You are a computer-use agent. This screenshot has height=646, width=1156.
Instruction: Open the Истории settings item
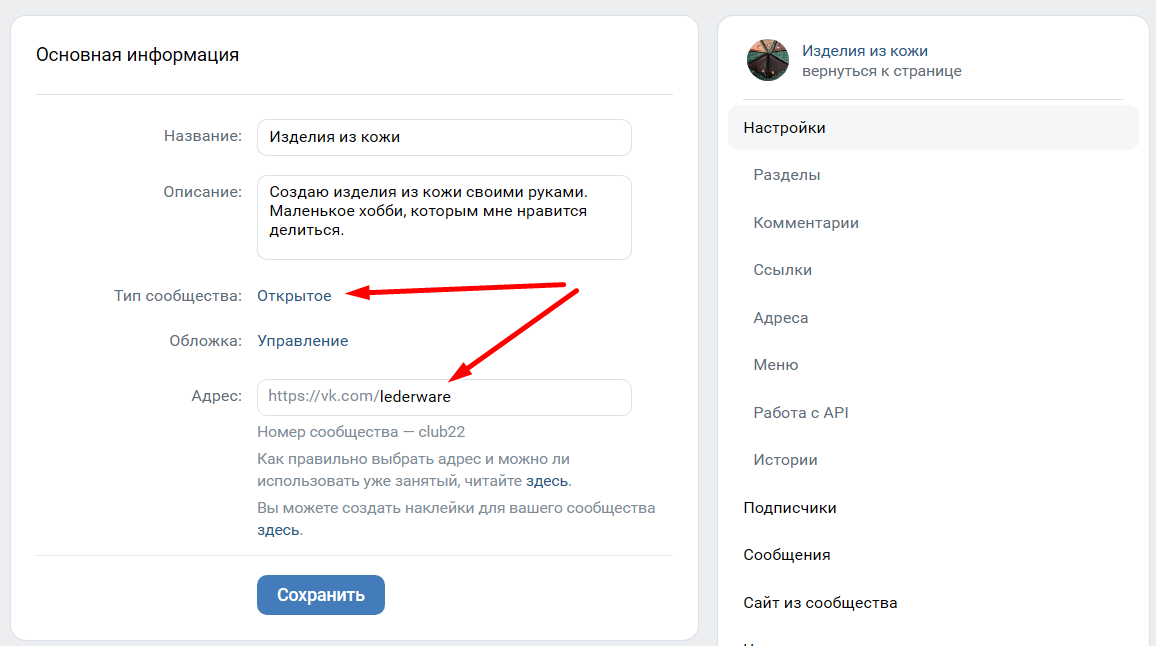pos(785,460)
